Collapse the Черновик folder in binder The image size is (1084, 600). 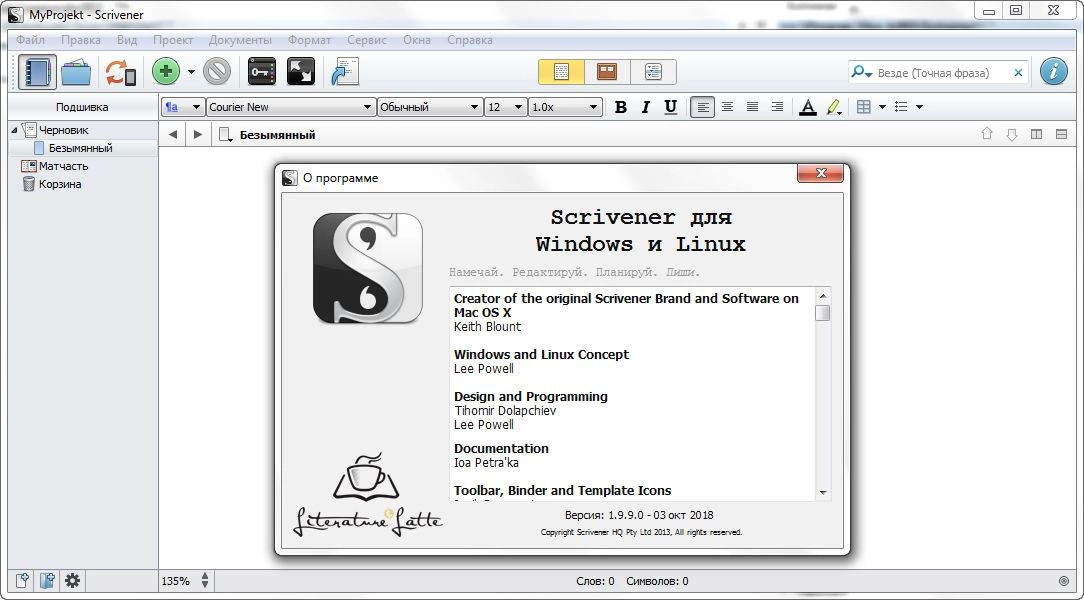pos(15,130)
